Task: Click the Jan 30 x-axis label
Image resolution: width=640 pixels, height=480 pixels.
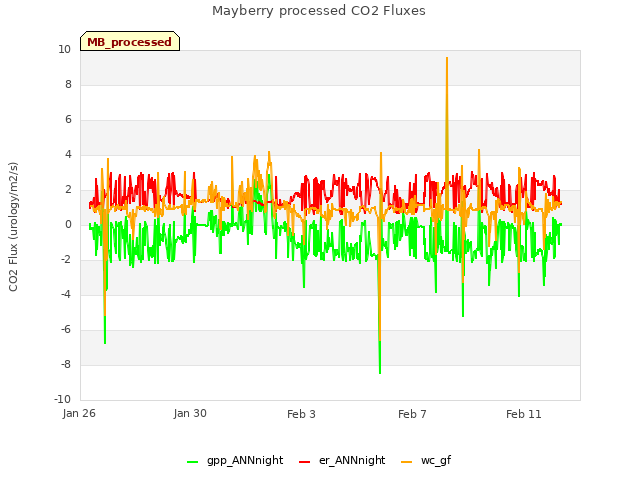Action: (190, 414)
